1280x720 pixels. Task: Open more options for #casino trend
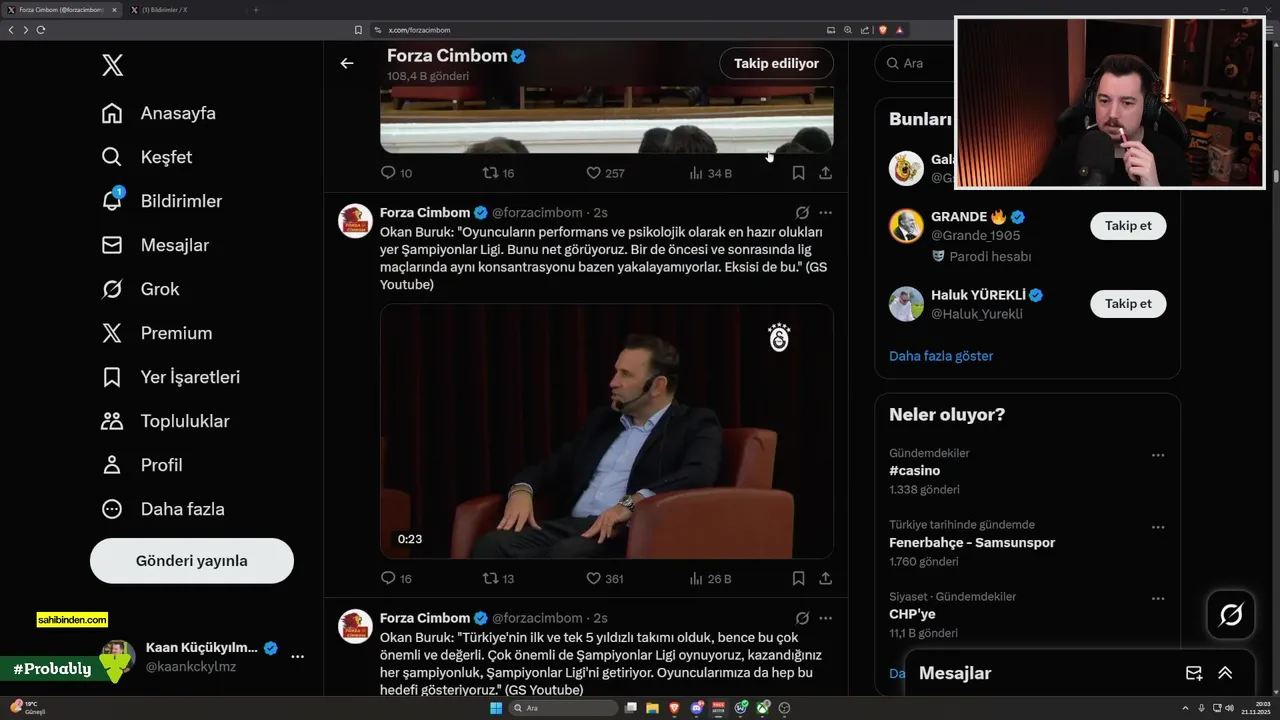(1158, 455)
